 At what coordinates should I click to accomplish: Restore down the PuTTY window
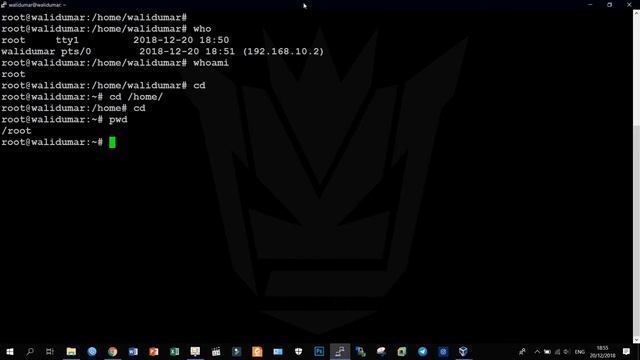click(609, 5)
